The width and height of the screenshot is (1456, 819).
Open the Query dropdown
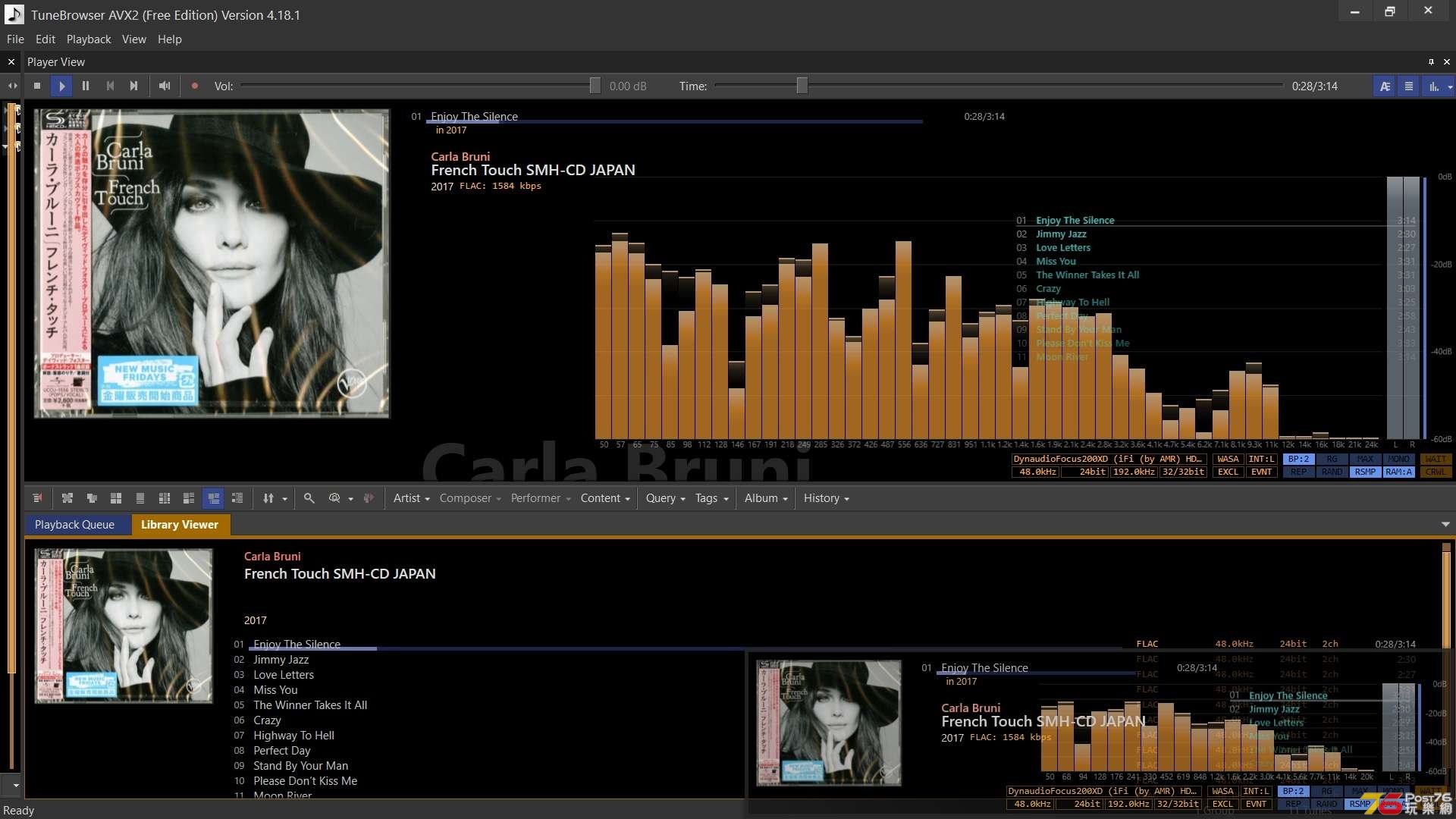[665, 498]
